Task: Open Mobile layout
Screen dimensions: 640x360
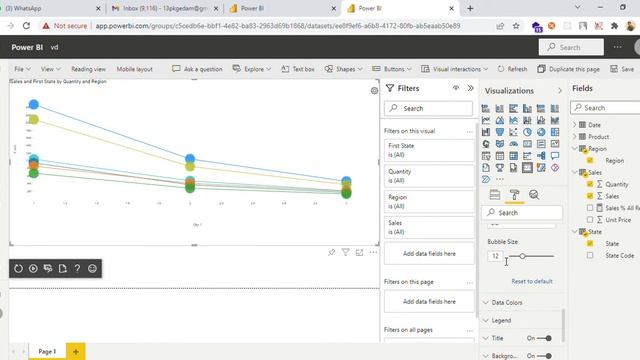Action: coord(134,69)
